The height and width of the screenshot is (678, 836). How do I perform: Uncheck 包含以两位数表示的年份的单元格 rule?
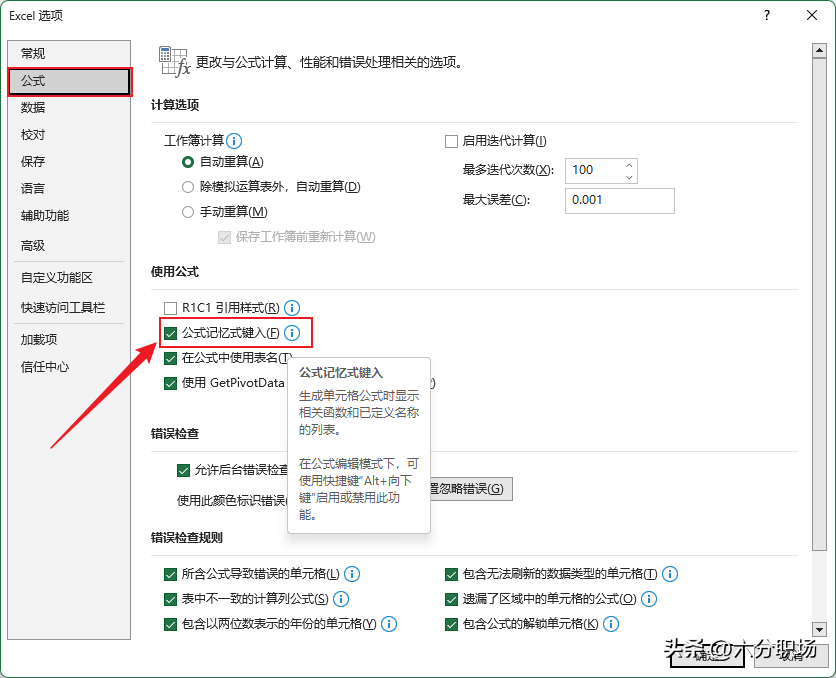click(170, 624)
